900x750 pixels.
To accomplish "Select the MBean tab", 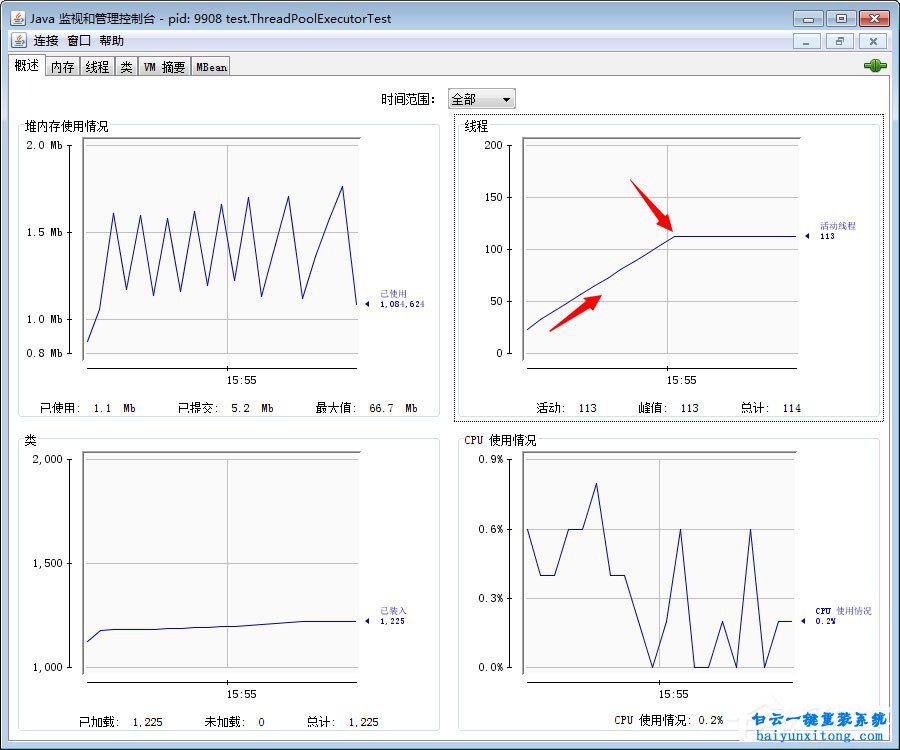I will click(211, 67).
